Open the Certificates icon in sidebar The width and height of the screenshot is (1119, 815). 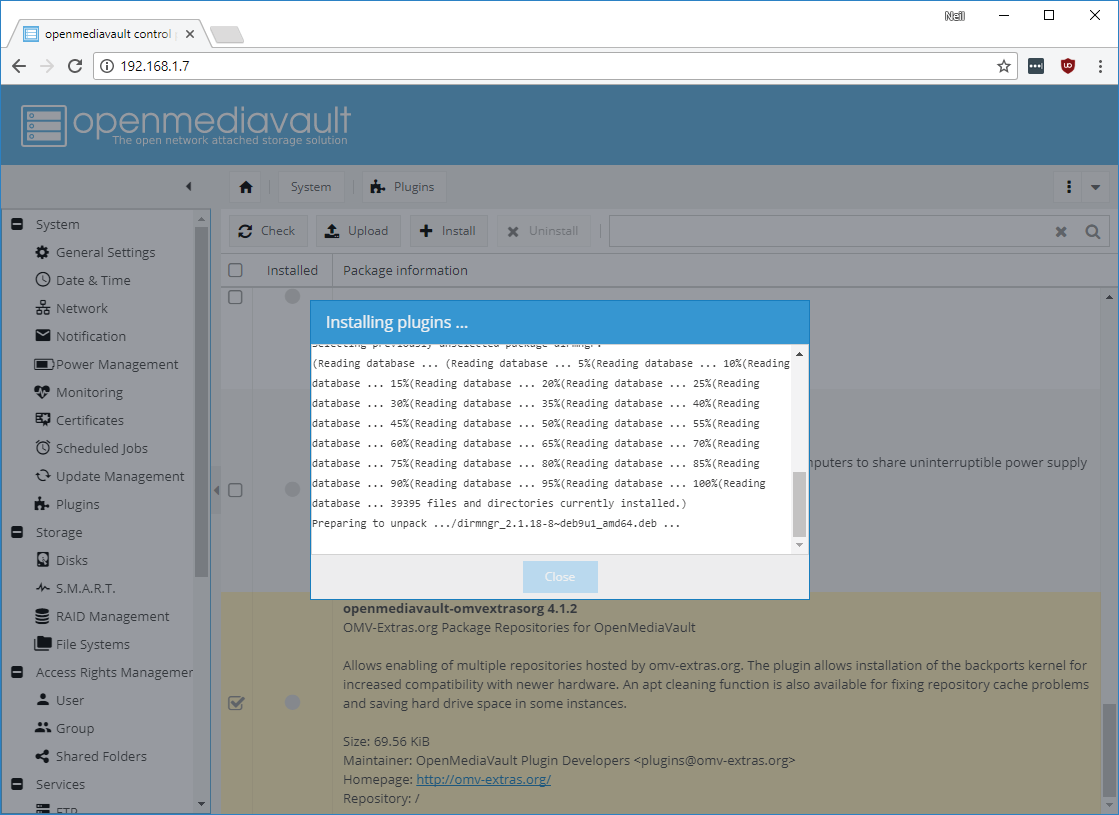42,420
